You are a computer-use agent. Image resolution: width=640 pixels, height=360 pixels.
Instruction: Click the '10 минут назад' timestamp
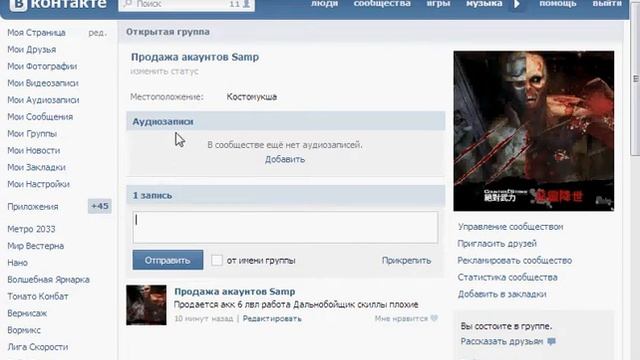tap(204, 318)
